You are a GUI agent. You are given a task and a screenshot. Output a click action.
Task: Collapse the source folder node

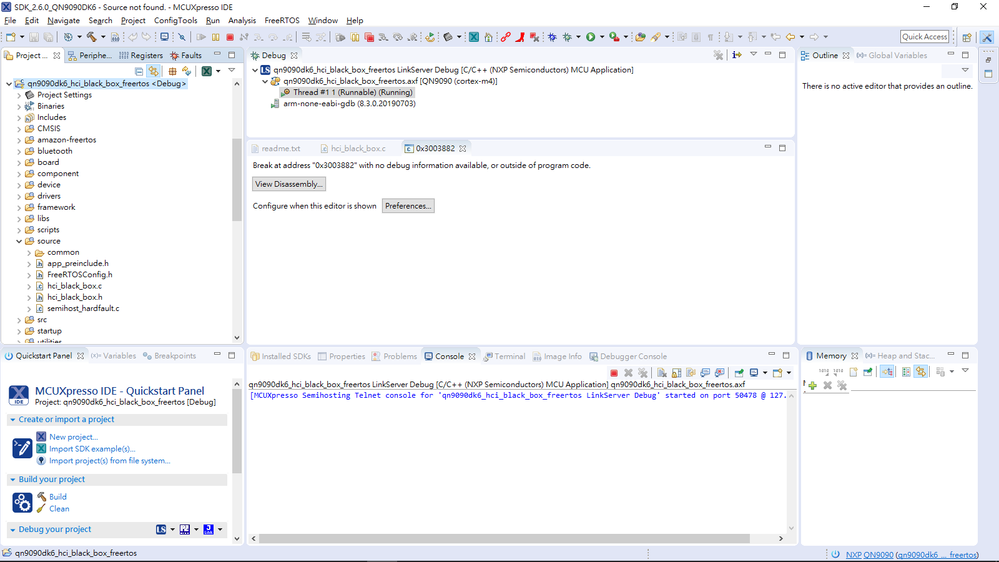point(19,241)
